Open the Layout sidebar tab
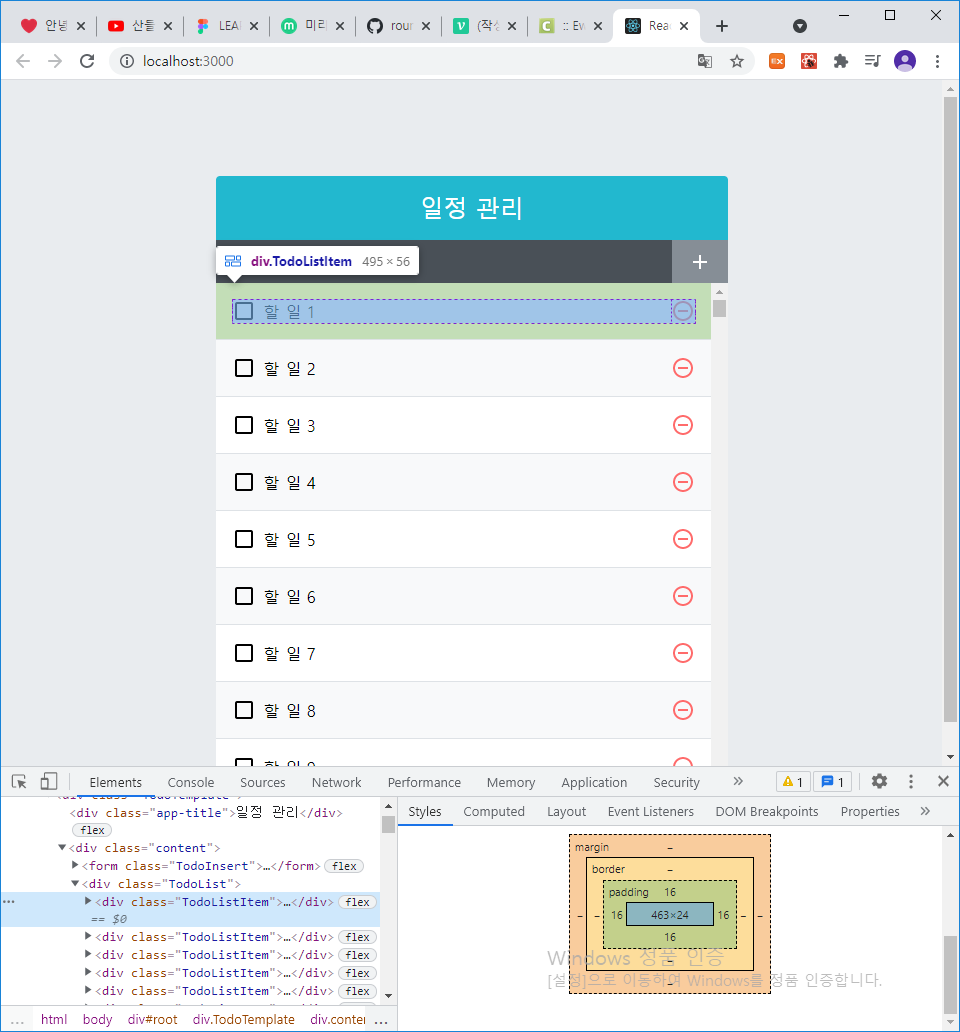Viewport: 960px width, 1032px height. 566,812
